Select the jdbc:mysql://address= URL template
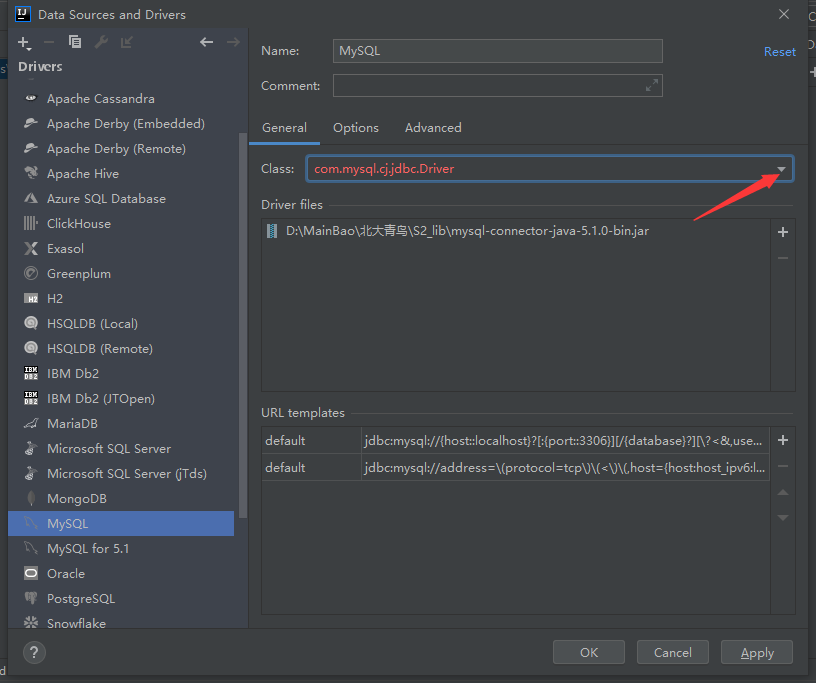This screenshot has height=683, width=816. click(x=515, y=467)
